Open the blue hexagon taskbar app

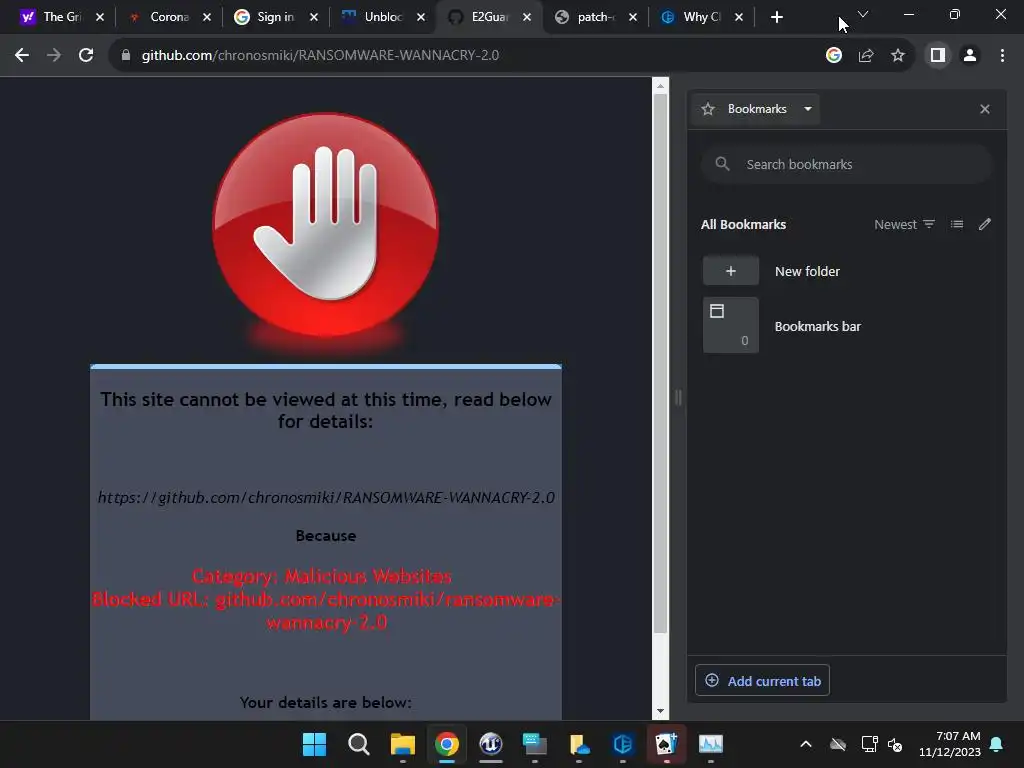[x=622, y=744]
